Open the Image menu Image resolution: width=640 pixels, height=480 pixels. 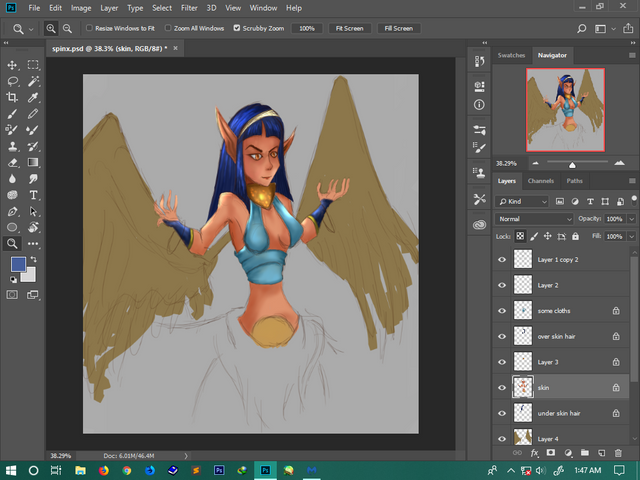[81, 8]
